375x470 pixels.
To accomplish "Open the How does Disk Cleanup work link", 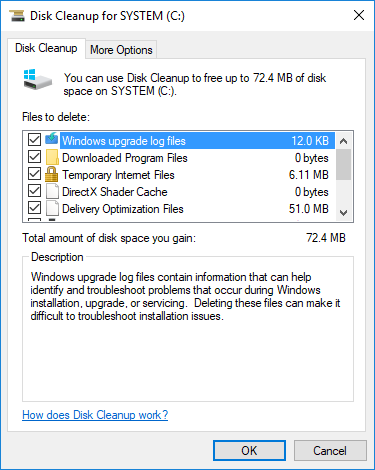I will [95, 415].
